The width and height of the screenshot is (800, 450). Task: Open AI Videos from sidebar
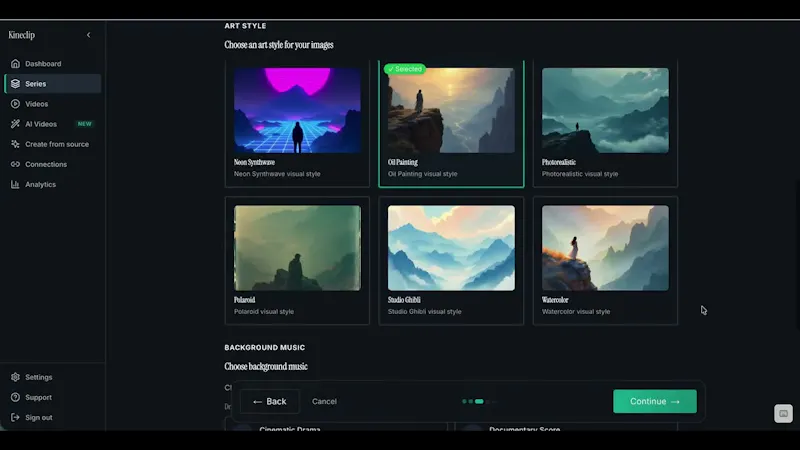(53, 124)
